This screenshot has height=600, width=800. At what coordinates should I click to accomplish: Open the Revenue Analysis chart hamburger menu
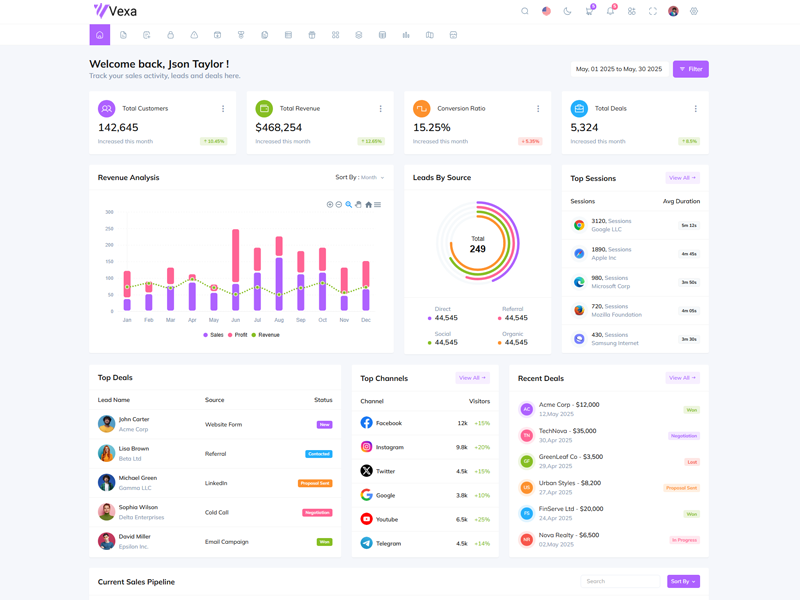click(377, 204)
